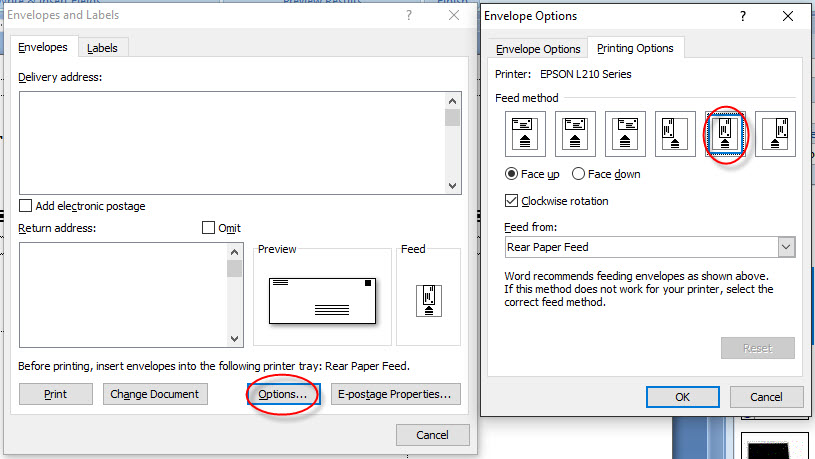
Task: Click the Return address scrollbar down arrow
Action: 234,338
